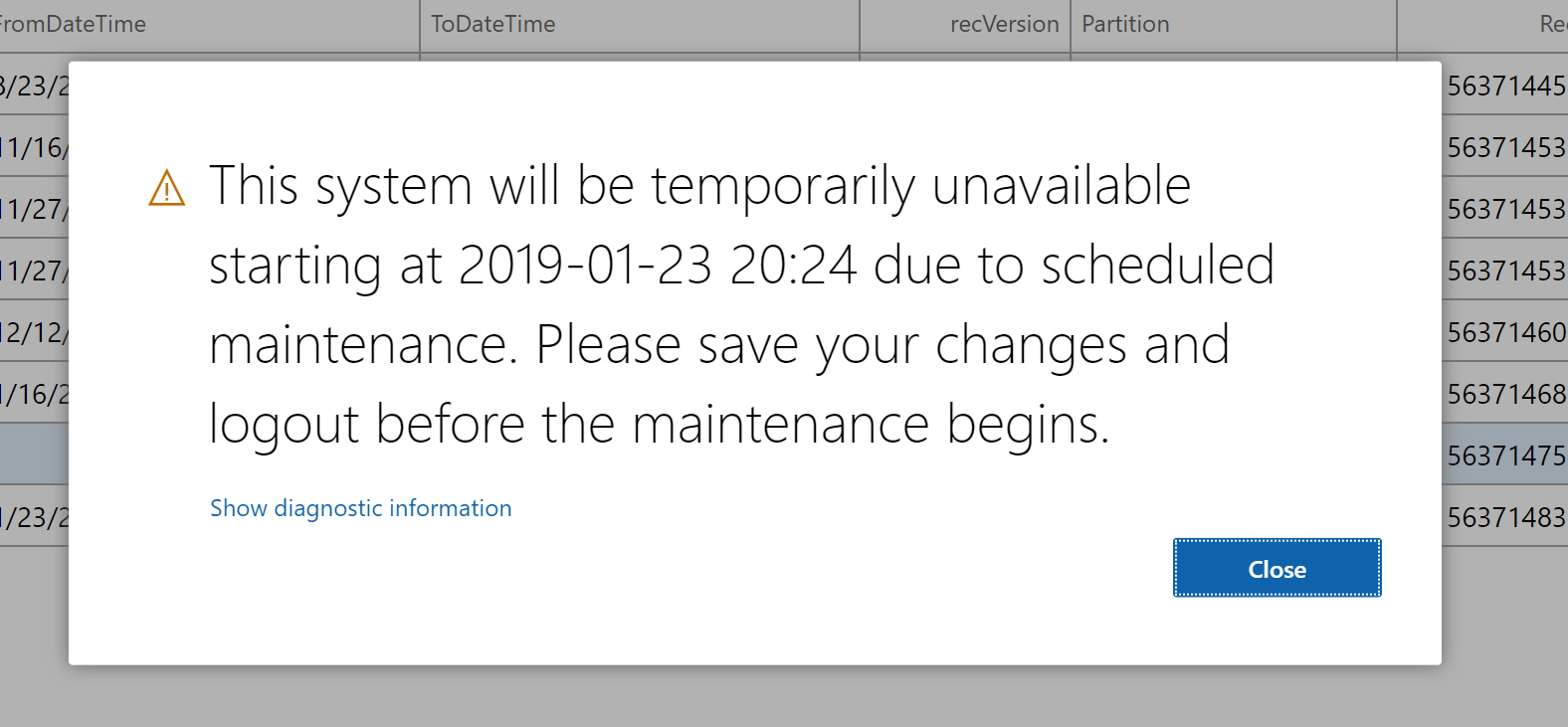Click the orange alert icon in the dialog
Viewport: 1568px width, 727px height.
(x=166, y=187)
